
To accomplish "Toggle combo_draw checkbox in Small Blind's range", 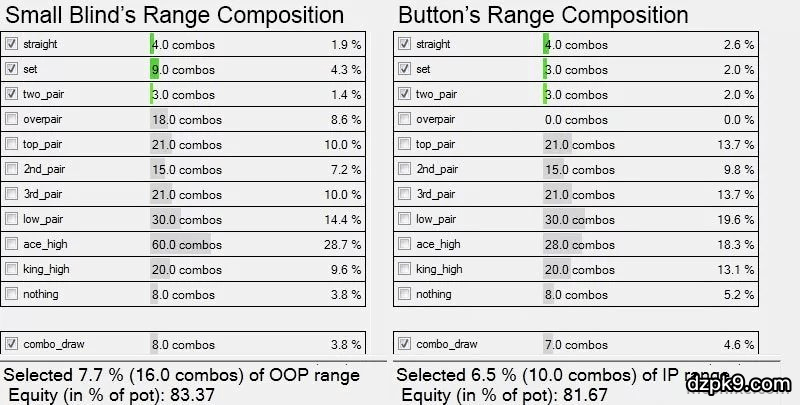I will click(x=11, y=344).
